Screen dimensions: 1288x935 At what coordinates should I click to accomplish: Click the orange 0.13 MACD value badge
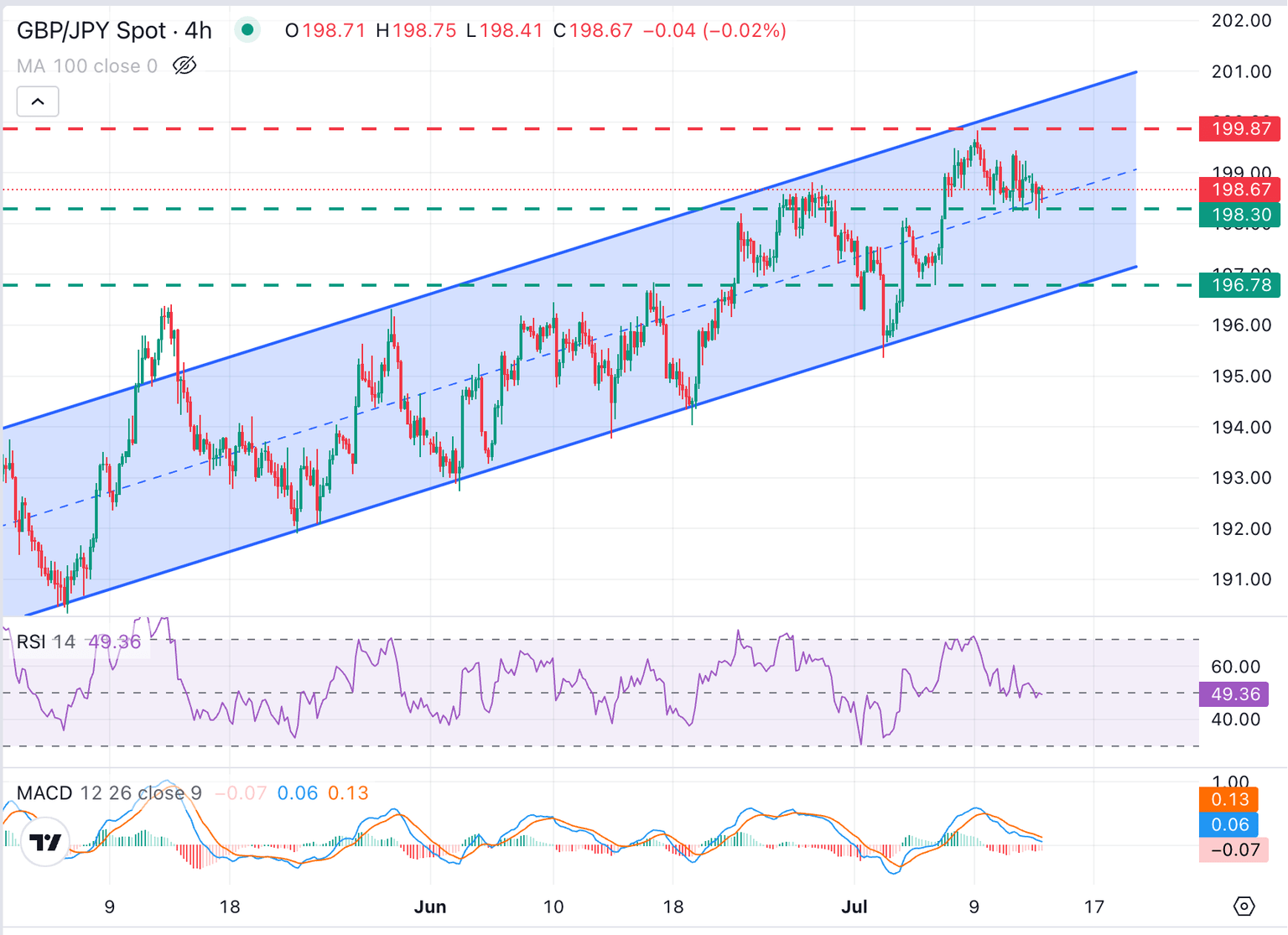(x=1229, y=800)
